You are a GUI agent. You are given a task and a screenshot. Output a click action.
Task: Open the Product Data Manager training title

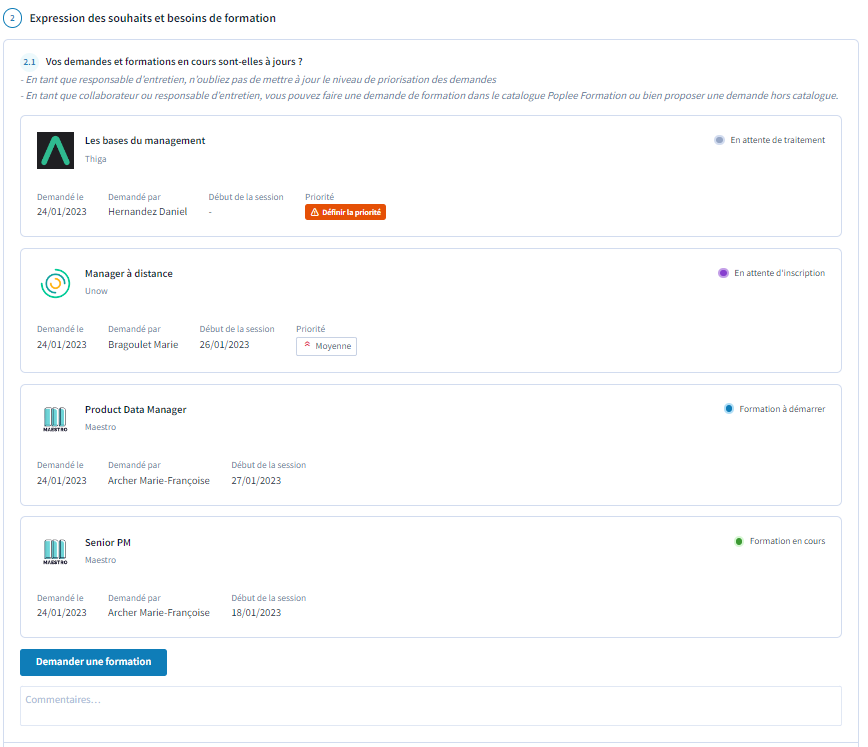point(136,410)
